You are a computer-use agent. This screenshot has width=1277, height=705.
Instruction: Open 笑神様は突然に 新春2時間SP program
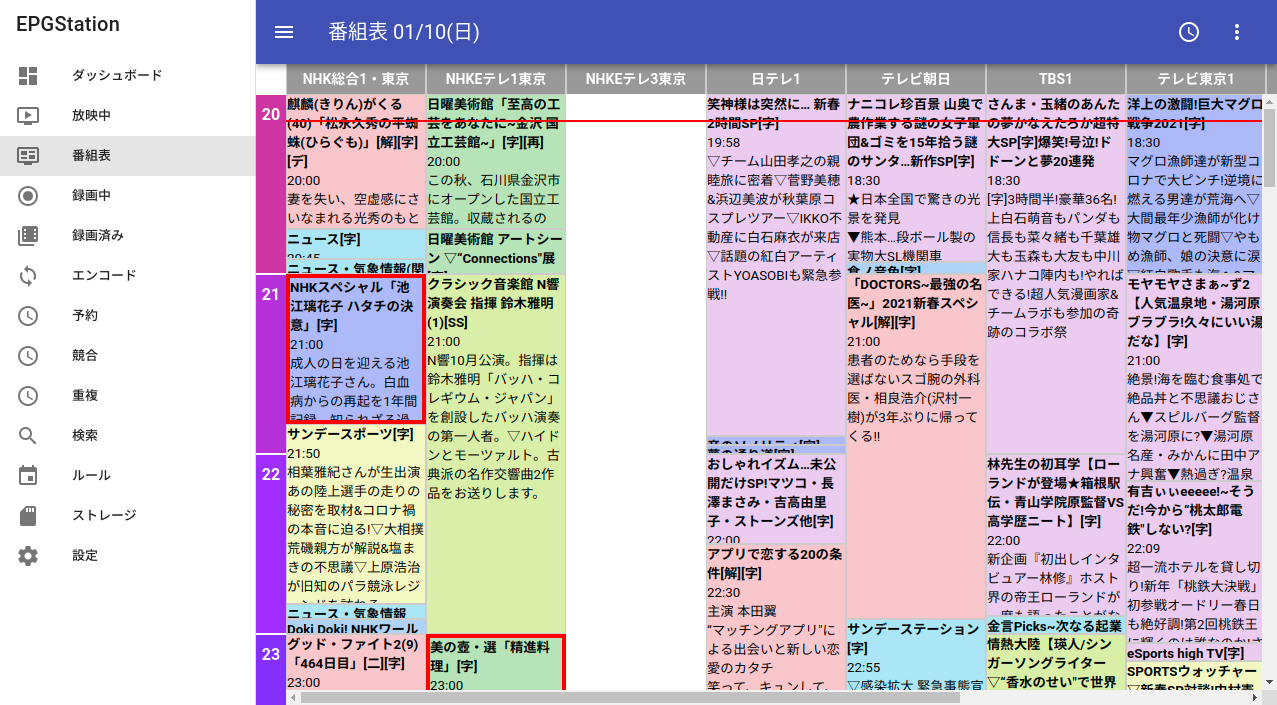click(x=776, y=265)
